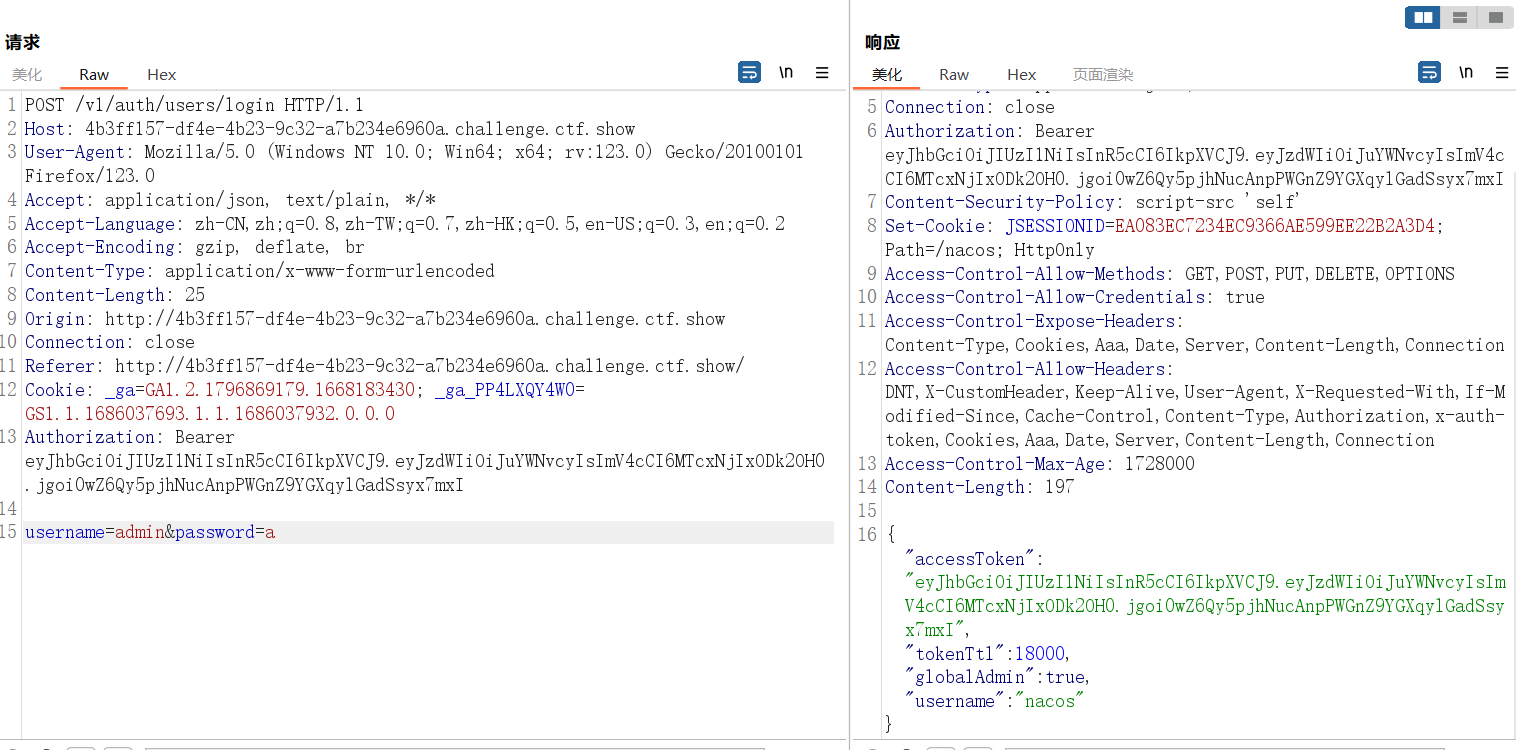Toggle word wrap icon in response pane
The width and height of the screenshot is (1516, 750).
pos(1429,72)
